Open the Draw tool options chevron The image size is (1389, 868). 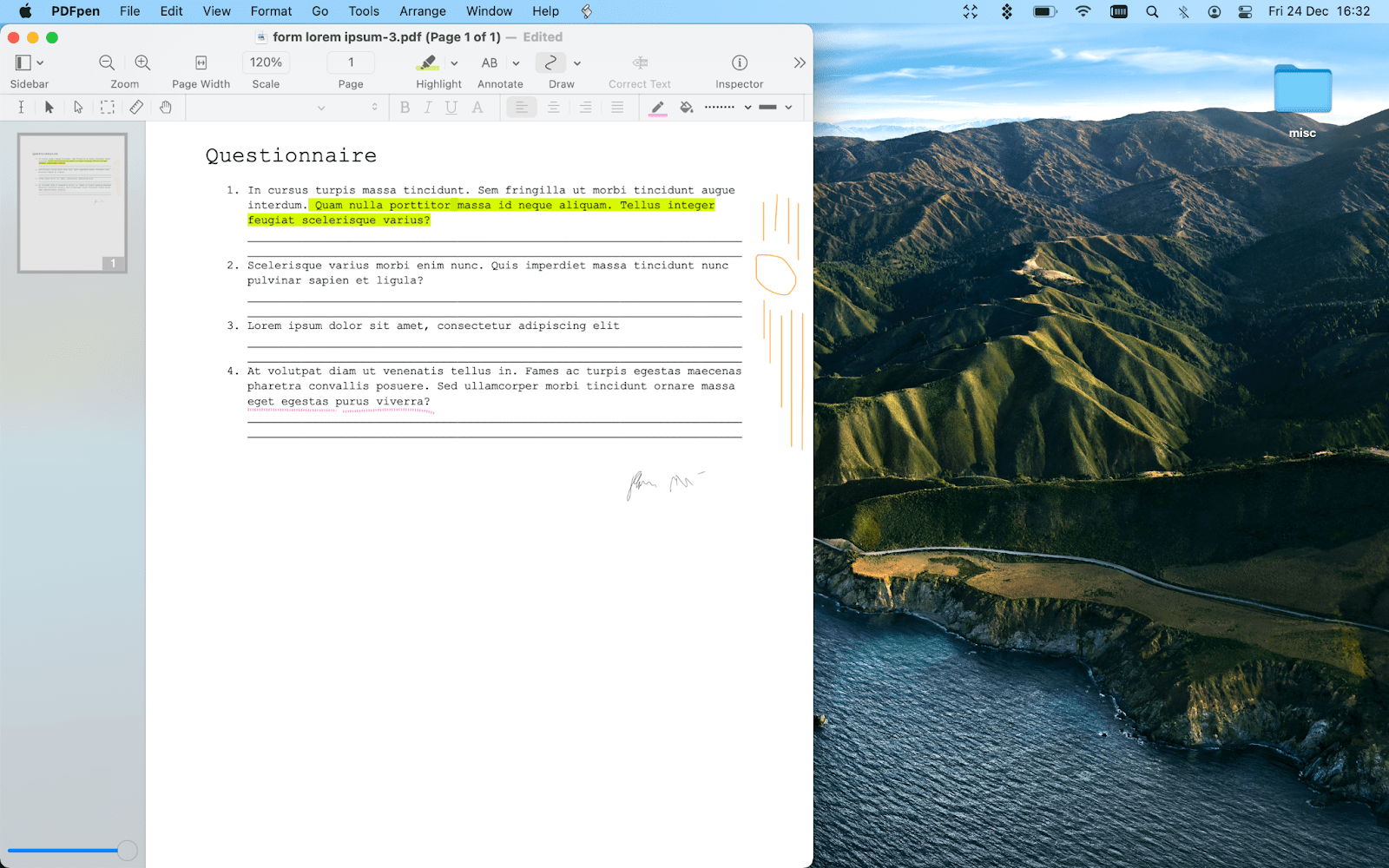576,62
